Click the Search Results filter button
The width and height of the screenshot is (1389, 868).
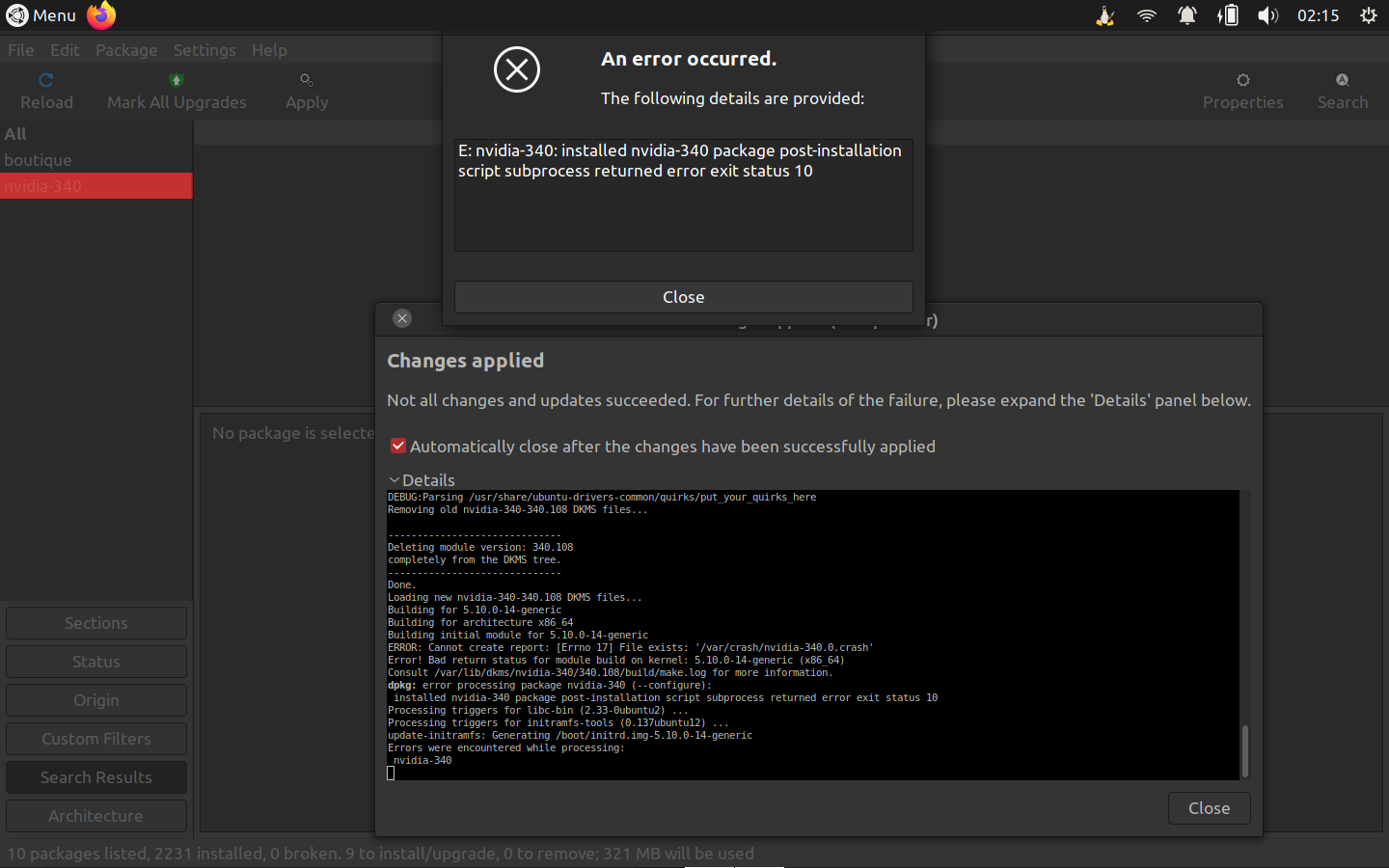pos(96,777)
